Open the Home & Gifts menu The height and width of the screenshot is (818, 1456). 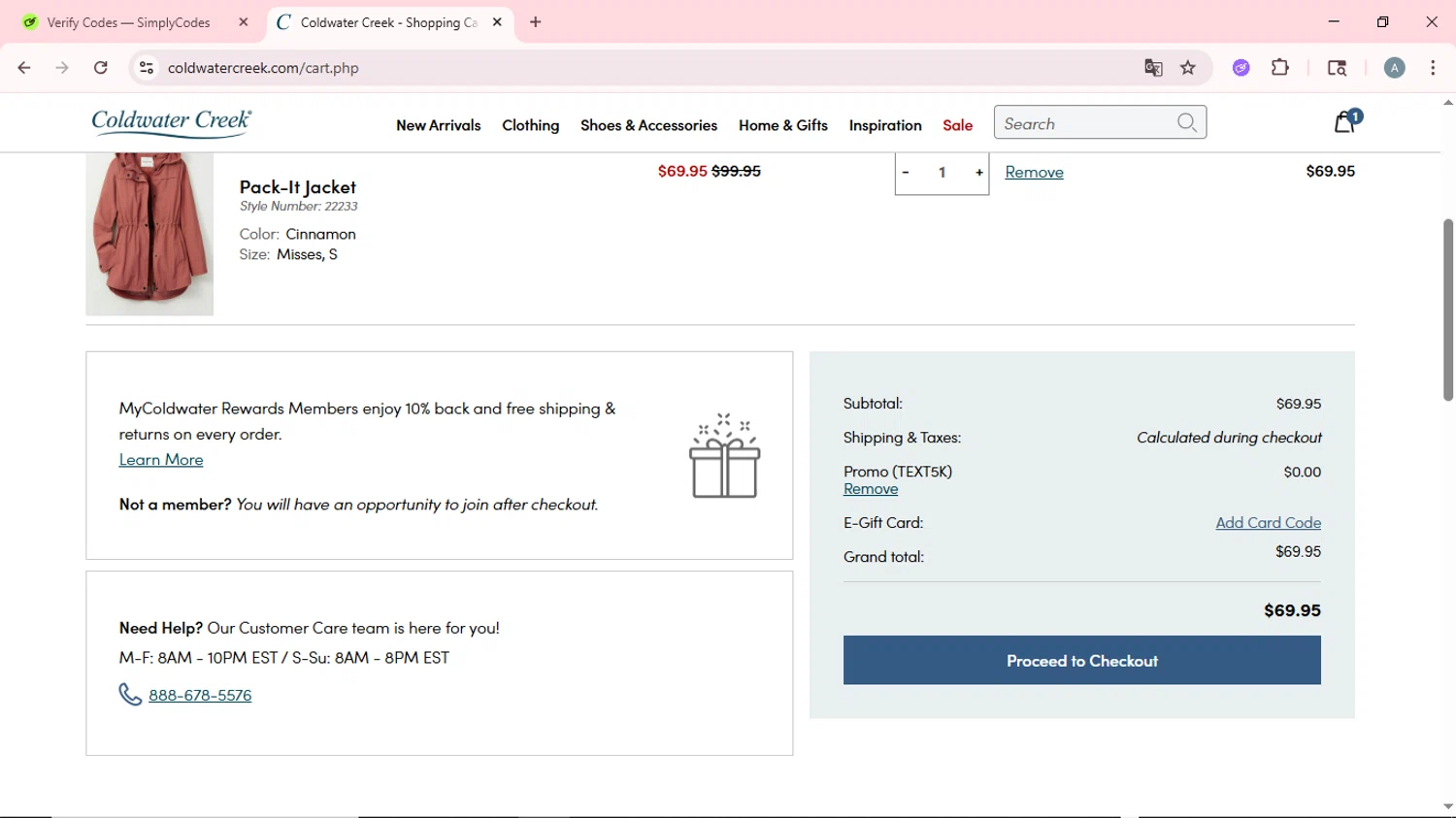(x=783, y=125)
